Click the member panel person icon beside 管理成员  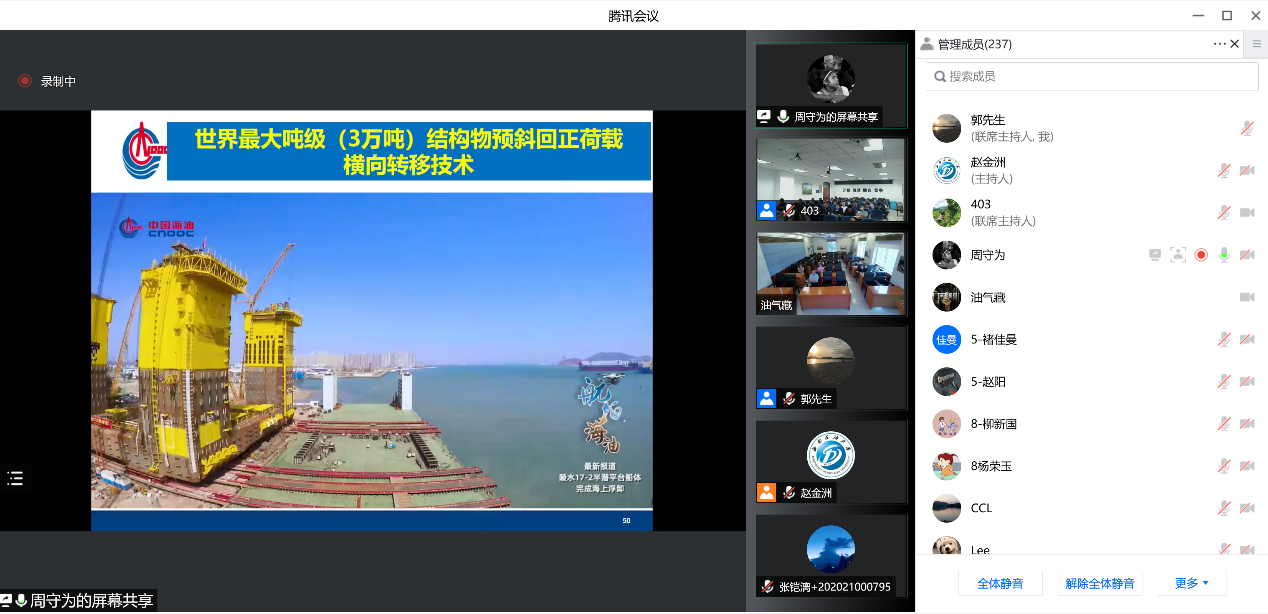[927, 44]
